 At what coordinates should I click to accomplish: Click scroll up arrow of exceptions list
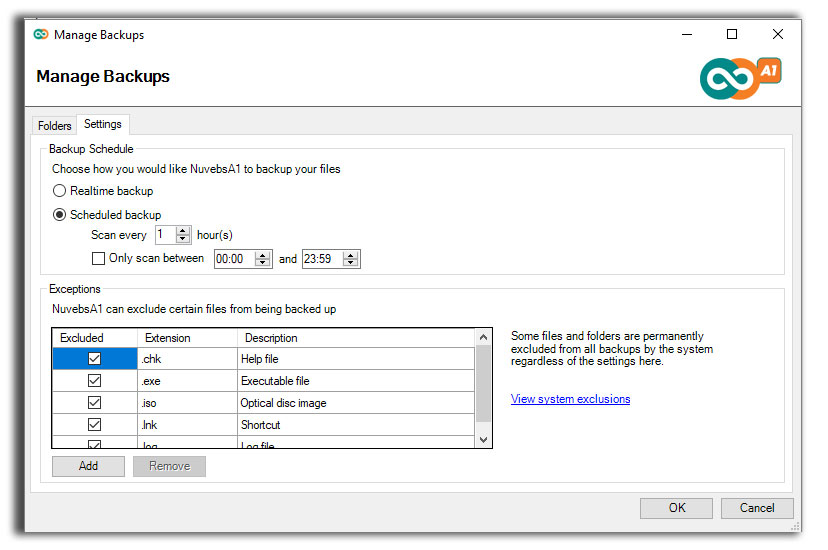(x=483, y=337)
